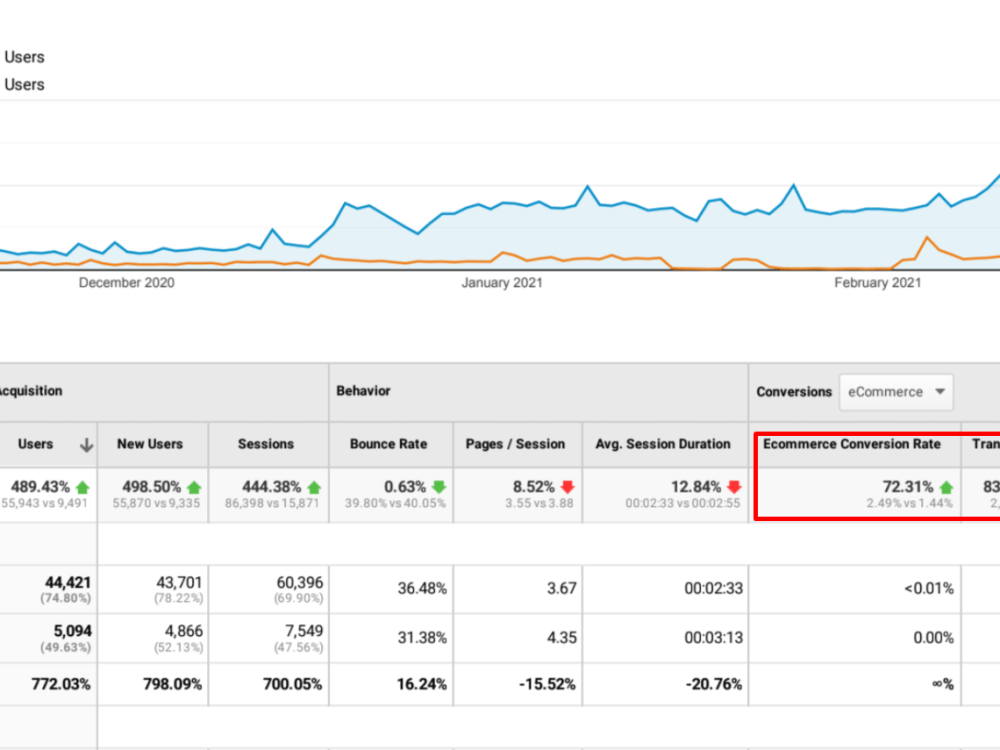Click the 798.09% new users change cell
Image resolution: width=1000 pixels, height=750 pixels.
(x=172, y=684)
